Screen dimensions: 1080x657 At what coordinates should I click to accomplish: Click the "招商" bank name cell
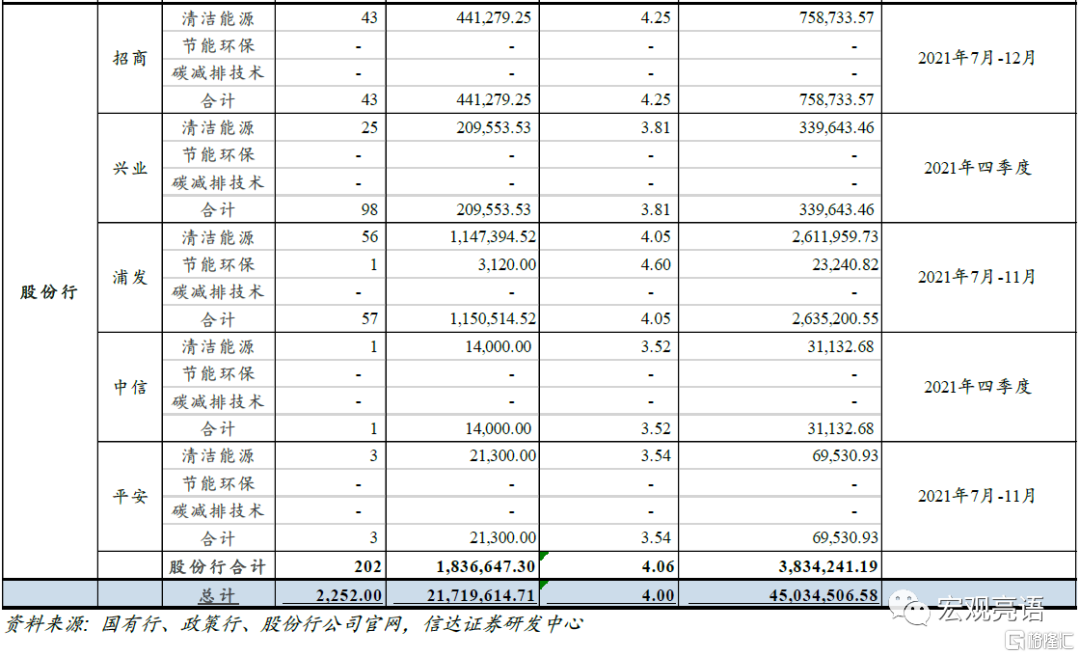(x=130, y=59)
